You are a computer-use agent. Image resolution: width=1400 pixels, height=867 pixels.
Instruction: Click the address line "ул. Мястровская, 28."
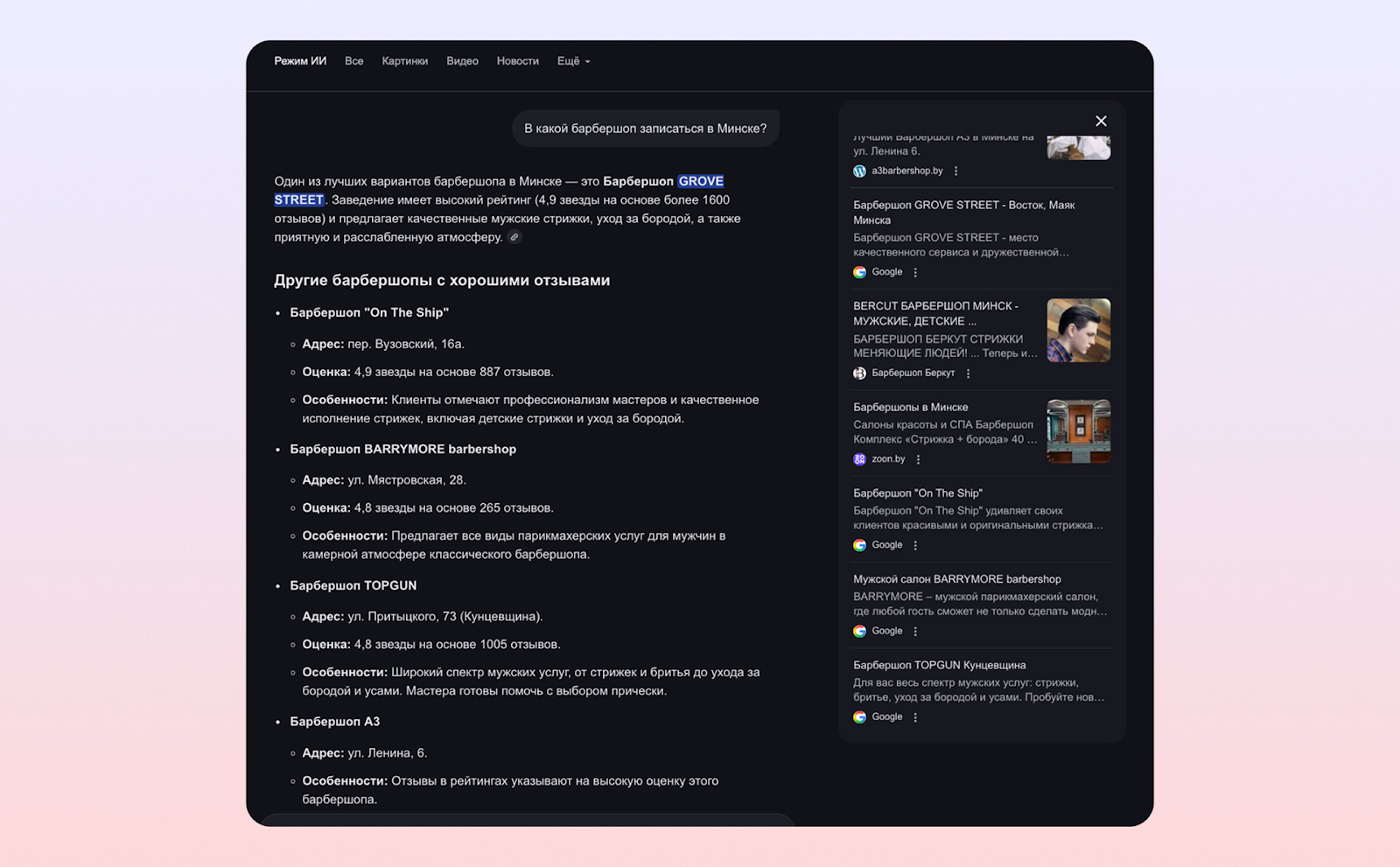407,480
